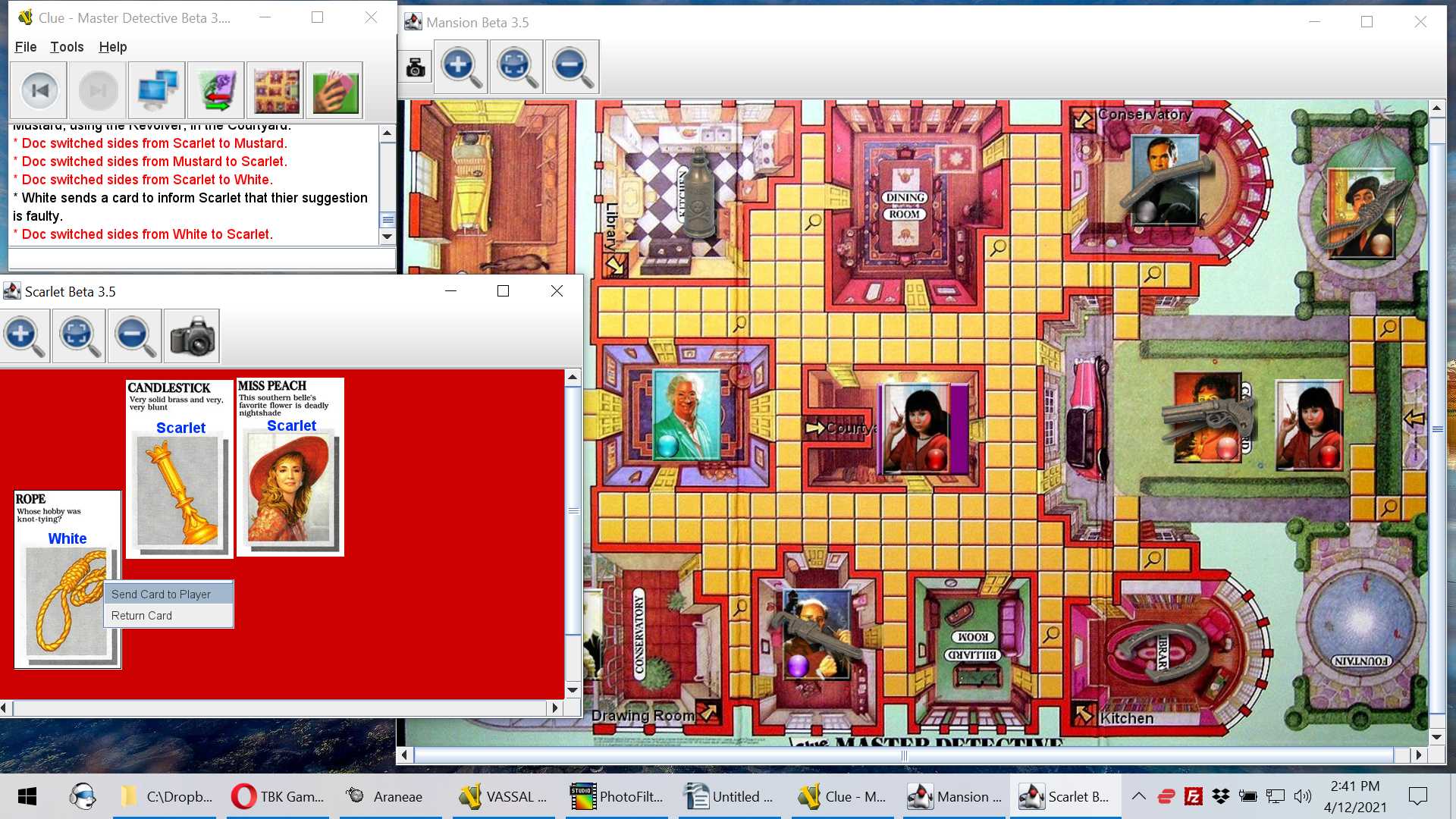Click the Kitchen passage arrow on board
Image resolution: width=1456 pixels, height=819 pixels.
coord(1084,714)
